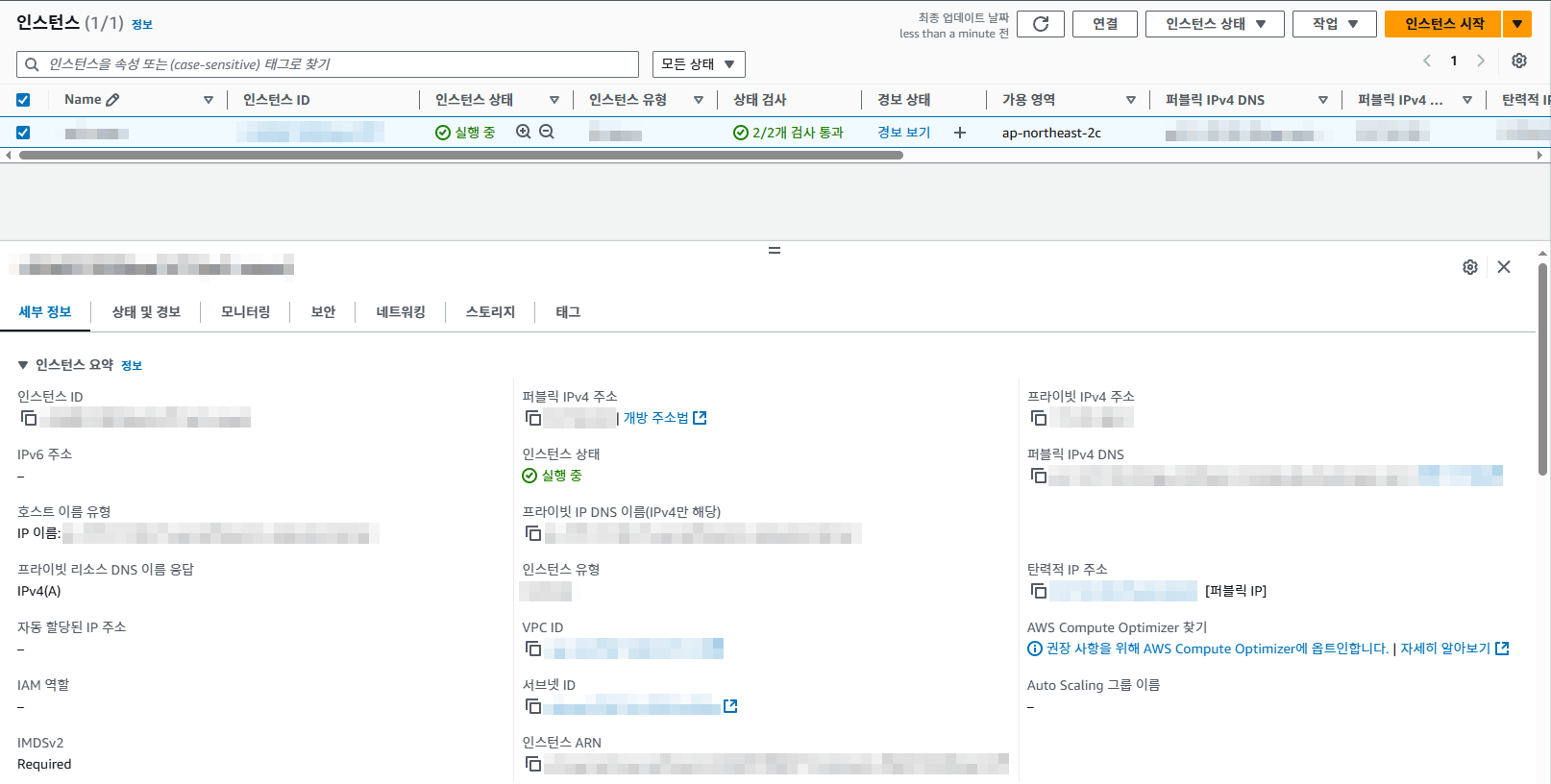This screenshot has width=1551, height=784.
Task: Click the plus icon beside 경보 보기
Action: [959, 133]
